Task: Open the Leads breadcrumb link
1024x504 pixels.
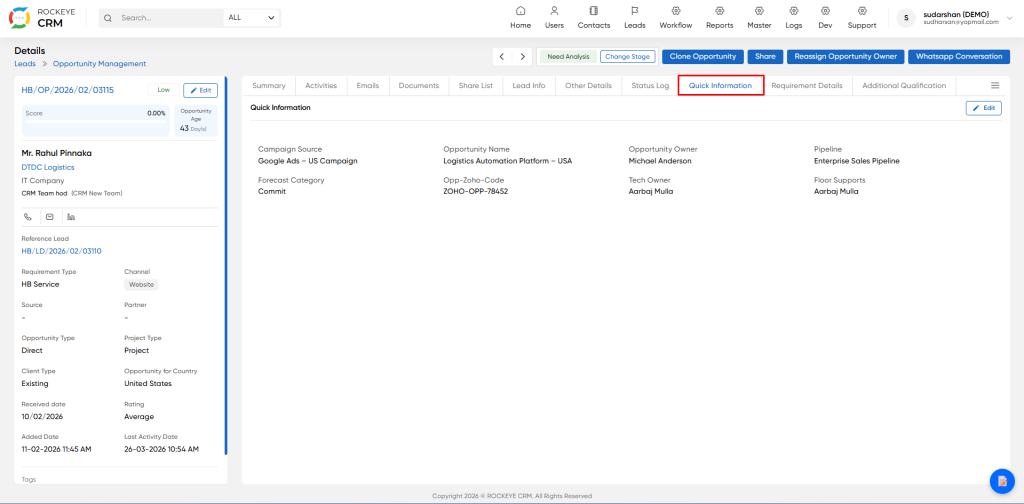Action: click(25, 64)
